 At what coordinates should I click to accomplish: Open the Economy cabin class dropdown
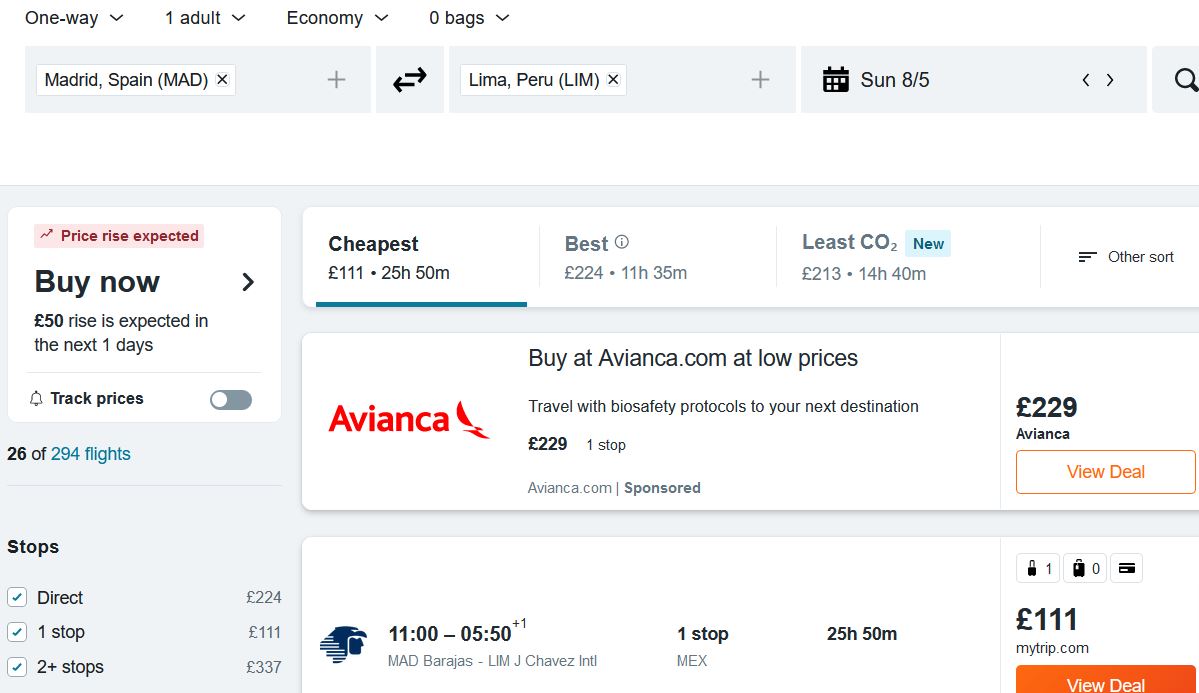click(337, 18)
